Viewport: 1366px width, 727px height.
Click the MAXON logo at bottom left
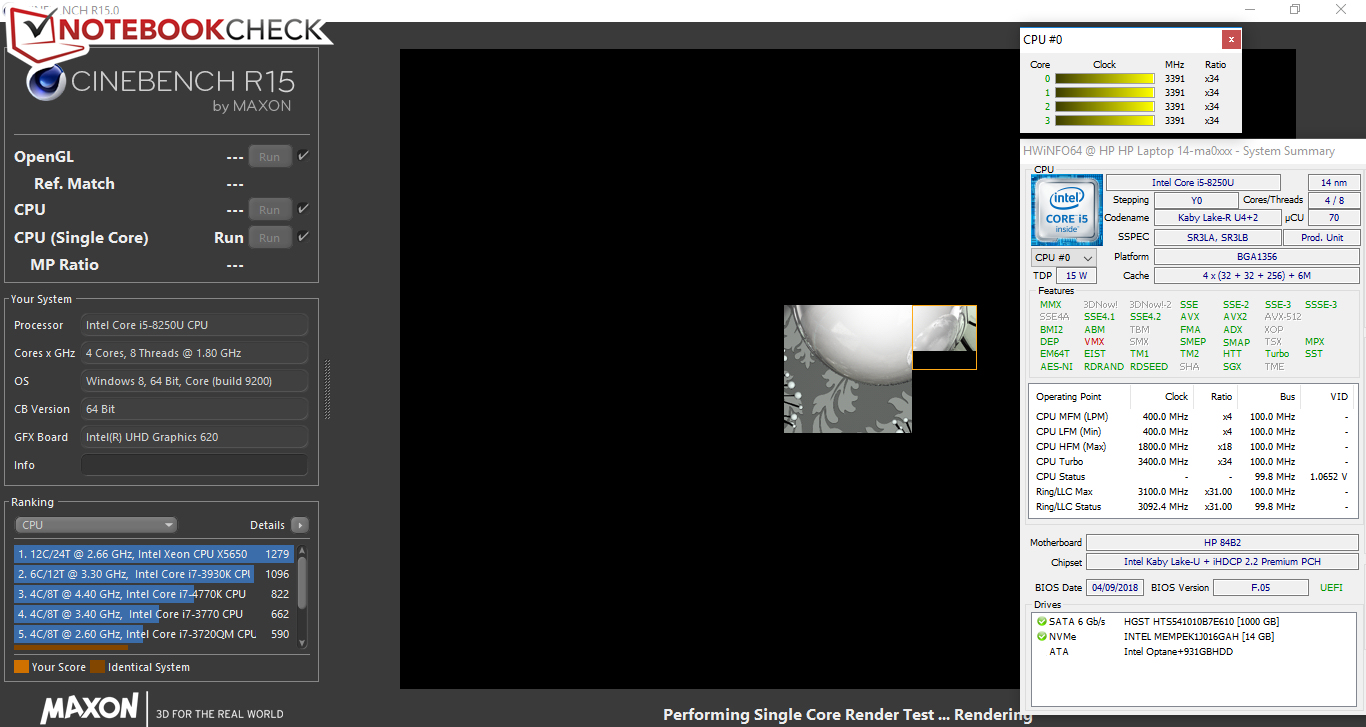(89, 708)
